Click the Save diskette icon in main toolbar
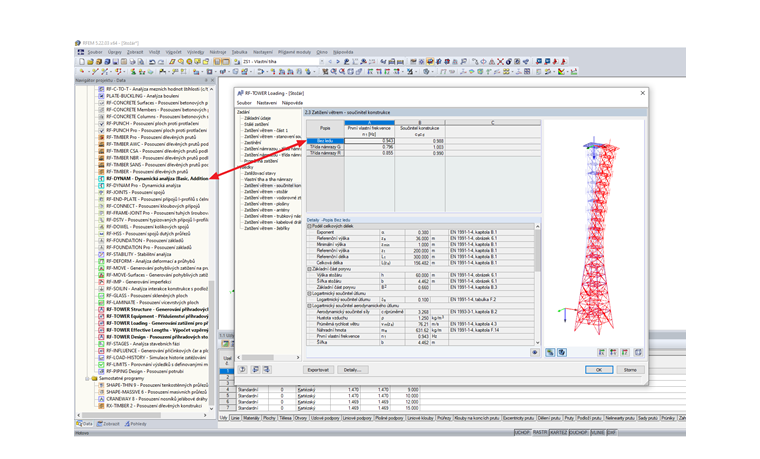Screen dimensions: 760x459 (115, 62)
